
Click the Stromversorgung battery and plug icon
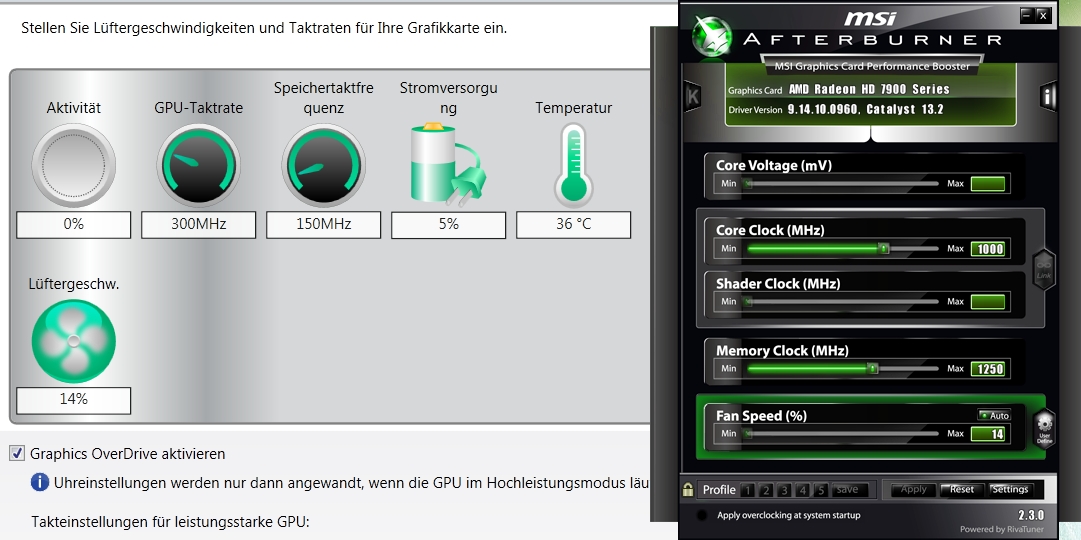click(x=448, y=164)
